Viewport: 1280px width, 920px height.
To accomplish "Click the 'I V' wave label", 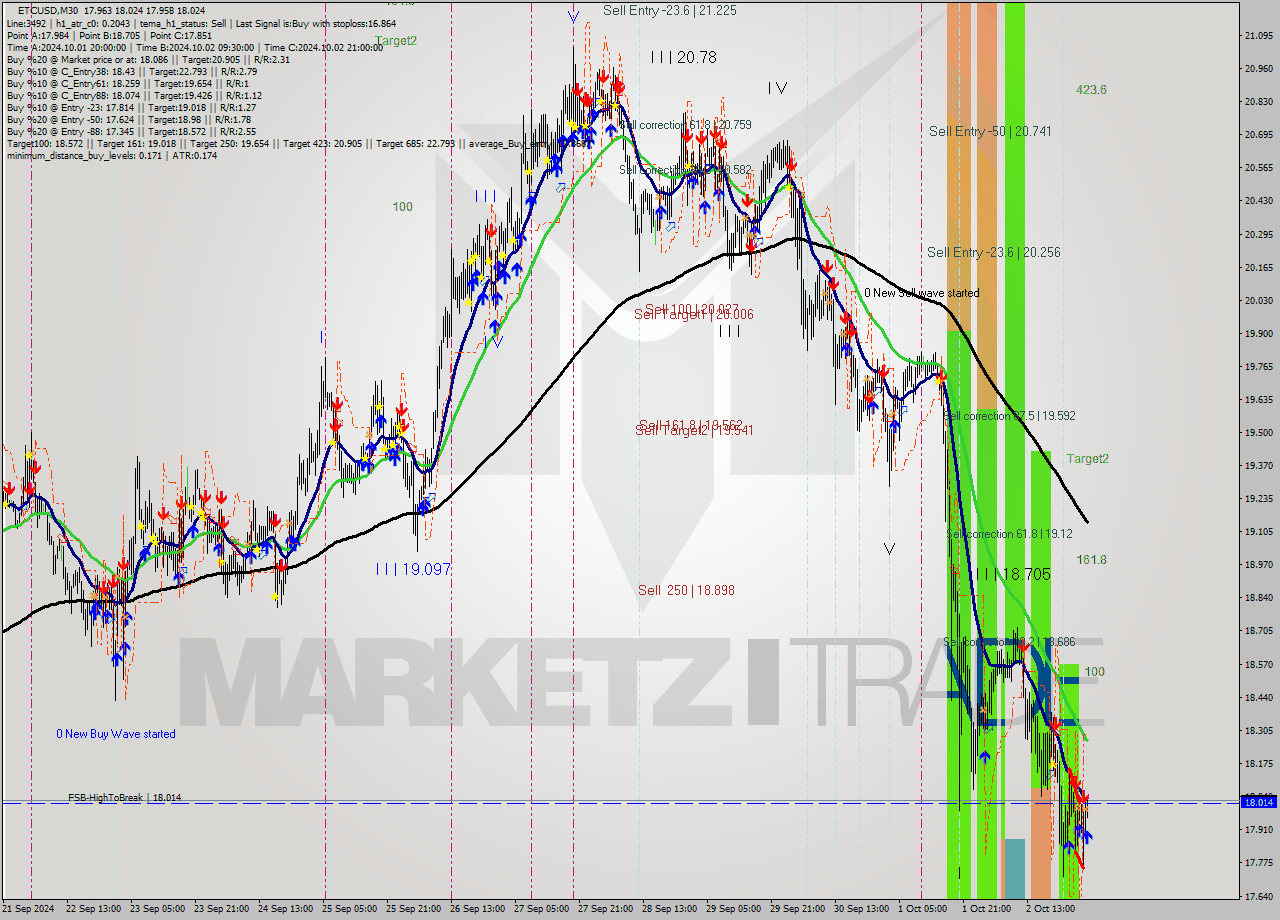I will pos(777,88).
